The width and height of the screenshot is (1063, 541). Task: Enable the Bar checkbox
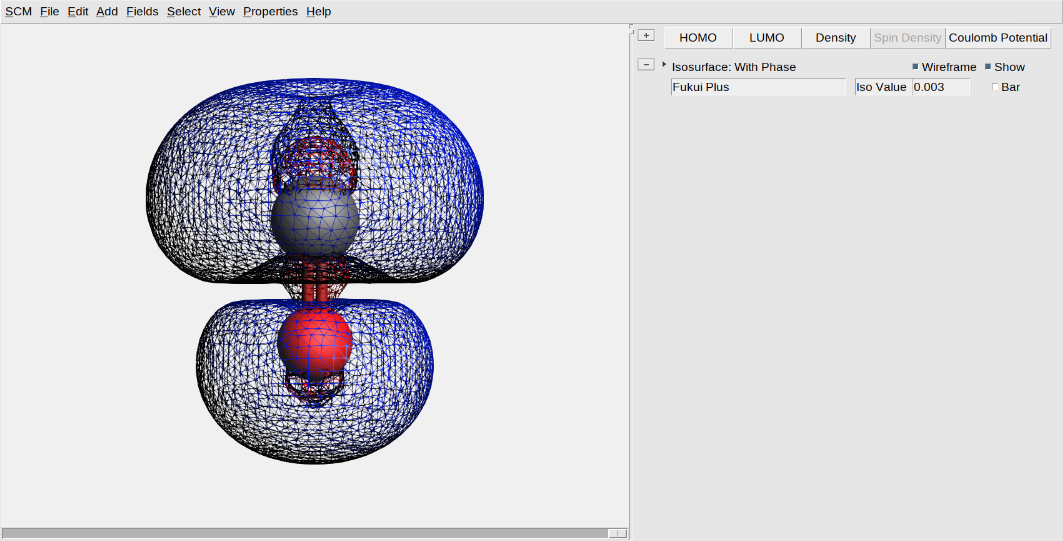(995, 88)
